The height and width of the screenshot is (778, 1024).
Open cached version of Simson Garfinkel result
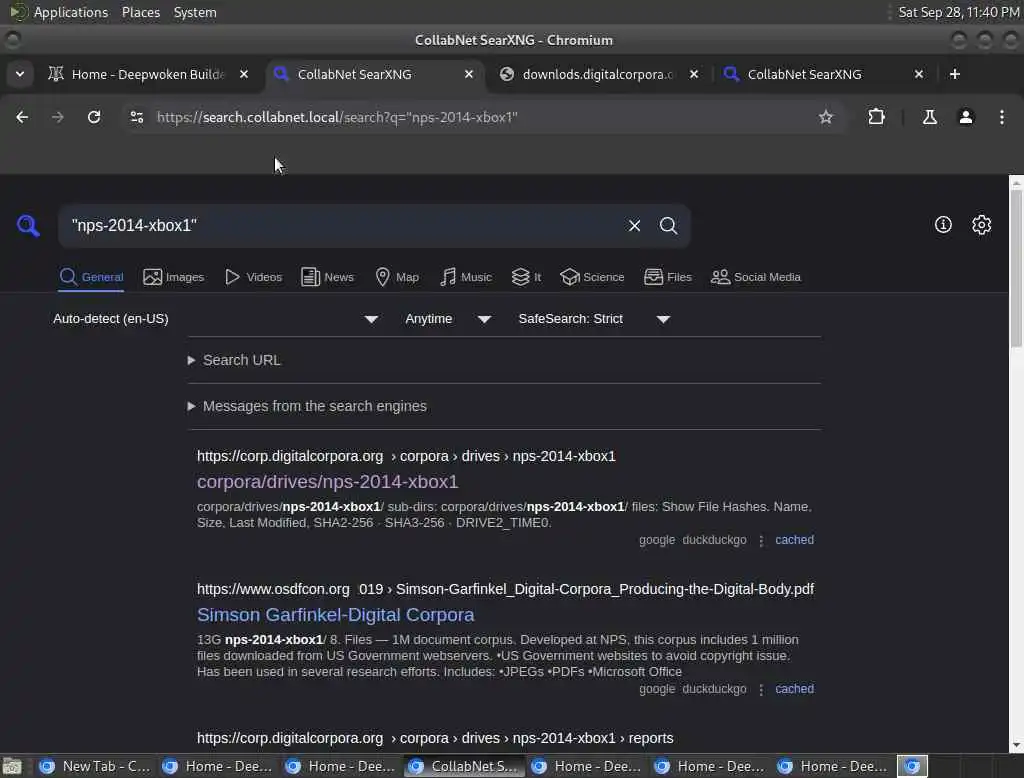(794, 689)
